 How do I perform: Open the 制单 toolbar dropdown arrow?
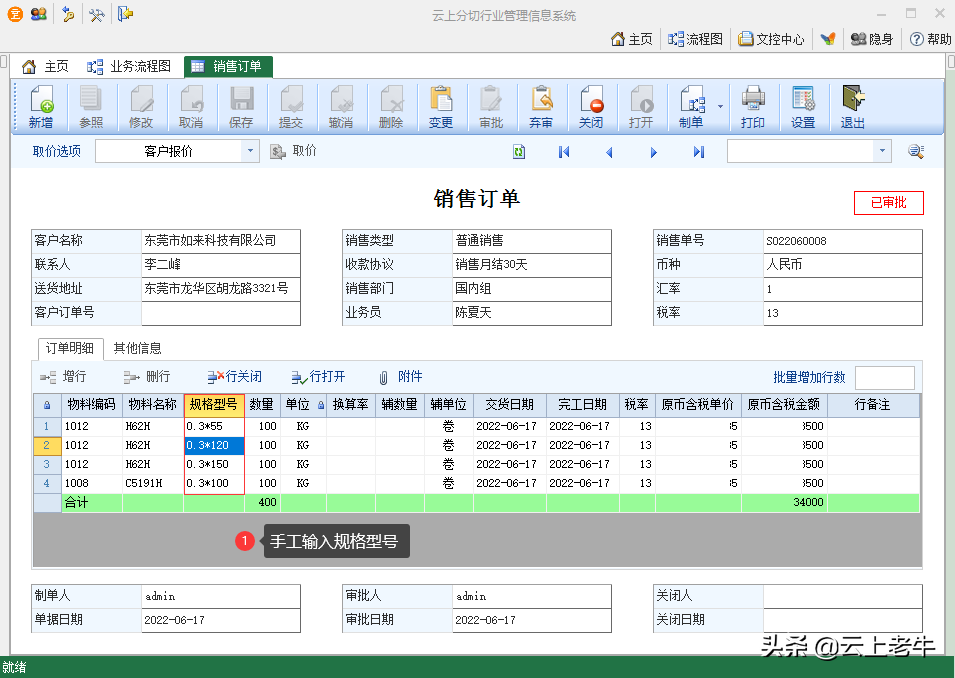[x=720, y=106]
